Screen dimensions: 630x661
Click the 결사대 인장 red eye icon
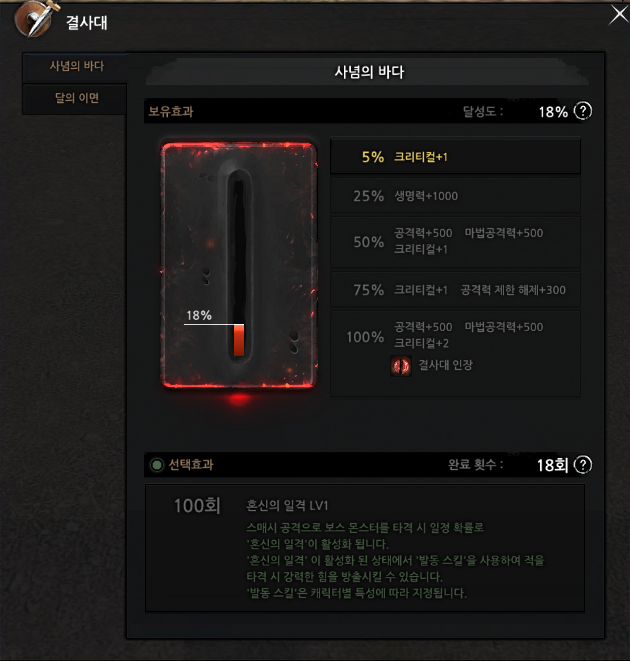pos(401,366)
